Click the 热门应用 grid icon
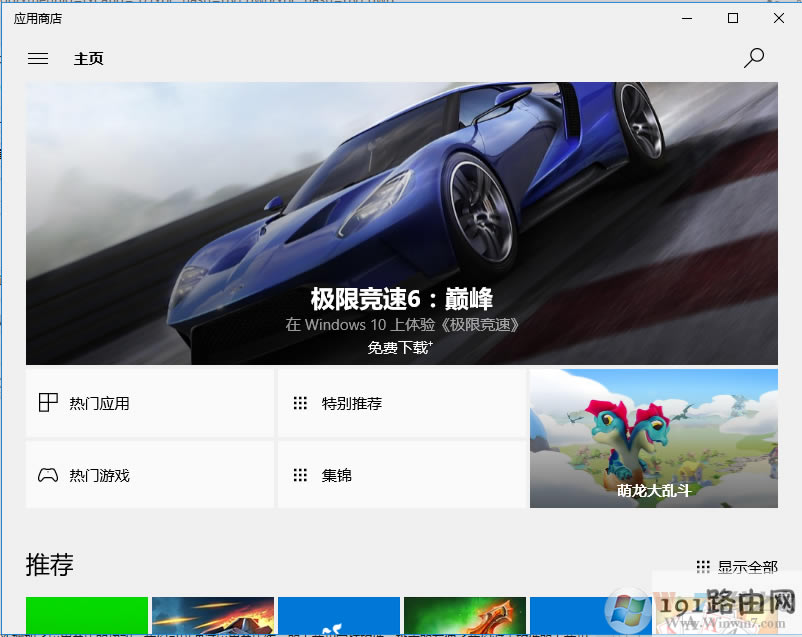 (48, 403)
